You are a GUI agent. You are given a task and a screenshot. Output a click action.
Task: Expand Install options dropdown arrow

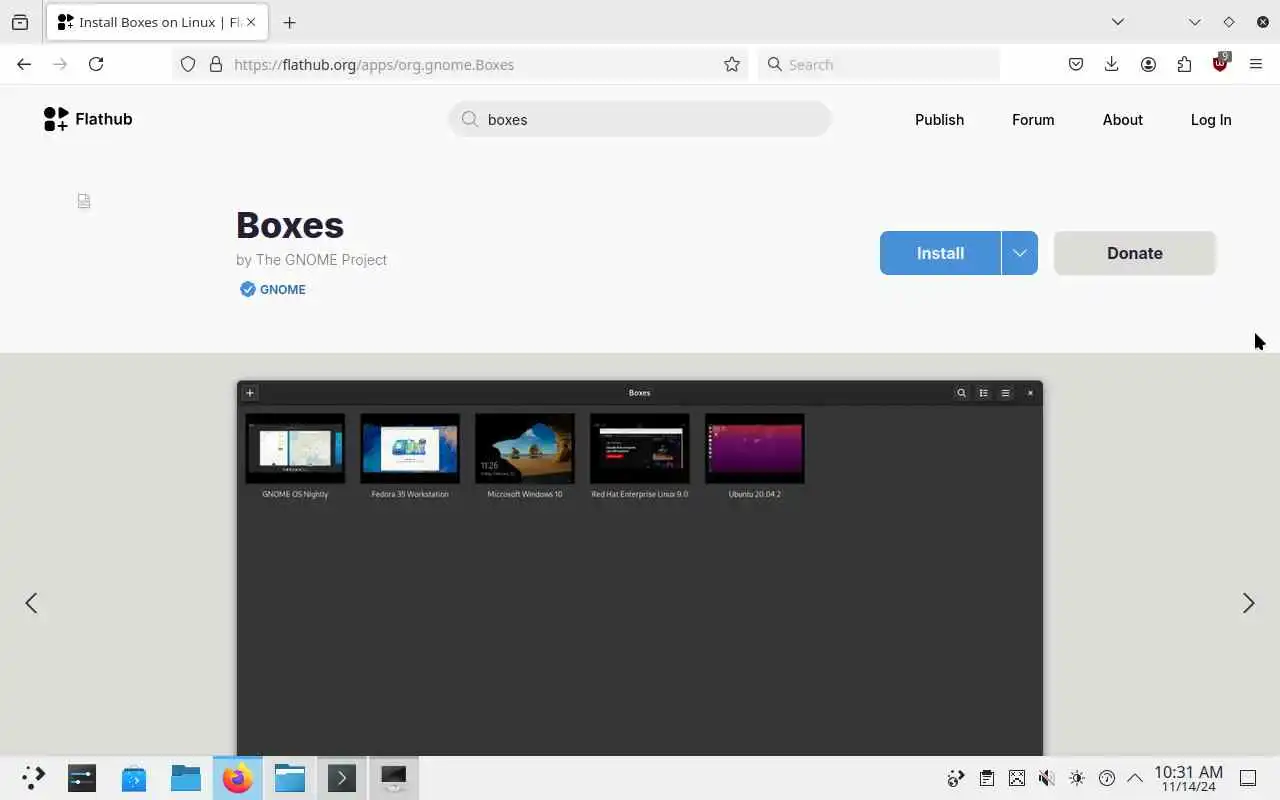1019,253
